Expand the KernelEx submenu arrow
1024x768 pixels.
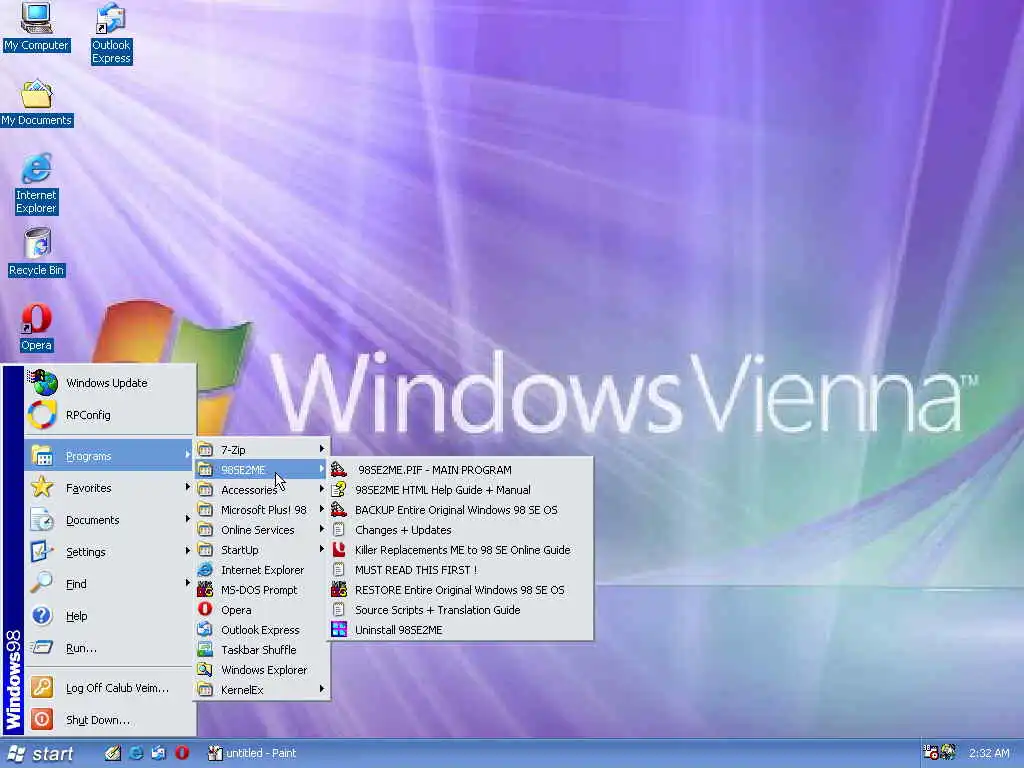click(321, 689)
